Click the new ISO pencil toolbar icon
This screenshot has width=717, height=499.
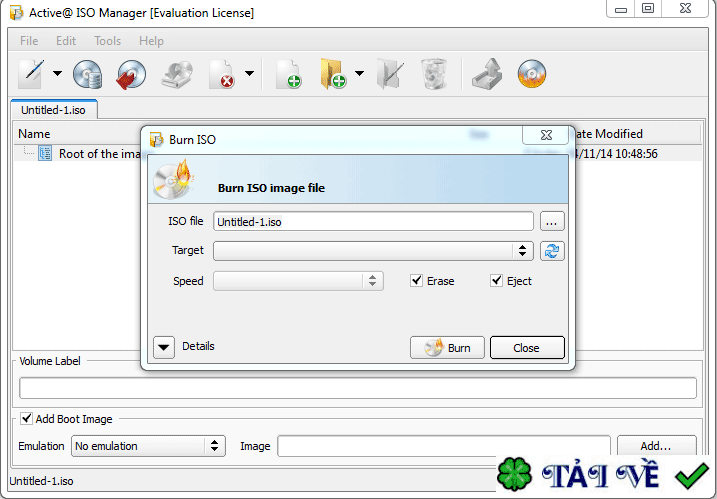(x=31, y=74)
